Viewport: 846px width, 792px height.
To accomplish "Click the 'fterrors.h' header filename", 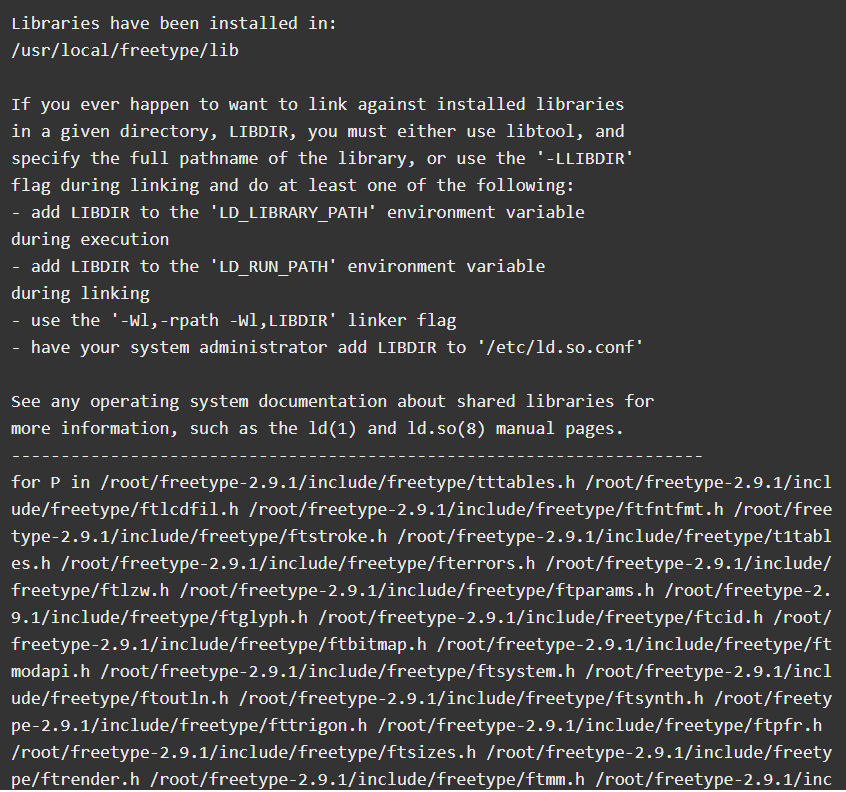I will point(486,563).
